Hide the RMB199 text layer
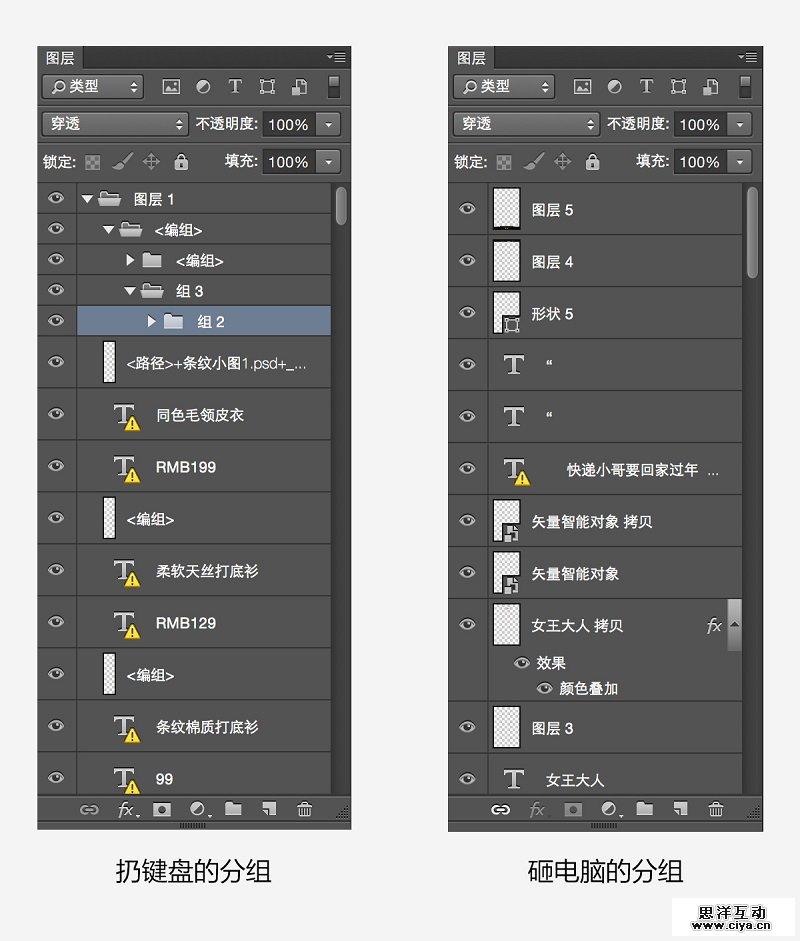 [56, 466]
